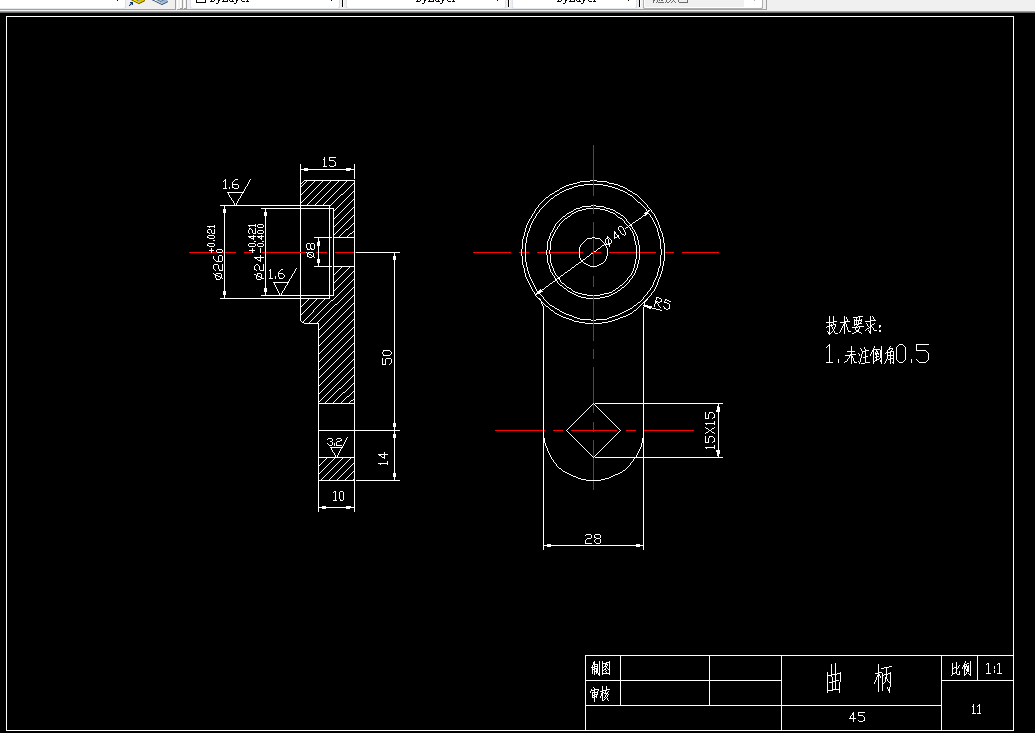Select the ø24 tolerance dimension text
The image size is (1035, 733).
click(257, 252)
